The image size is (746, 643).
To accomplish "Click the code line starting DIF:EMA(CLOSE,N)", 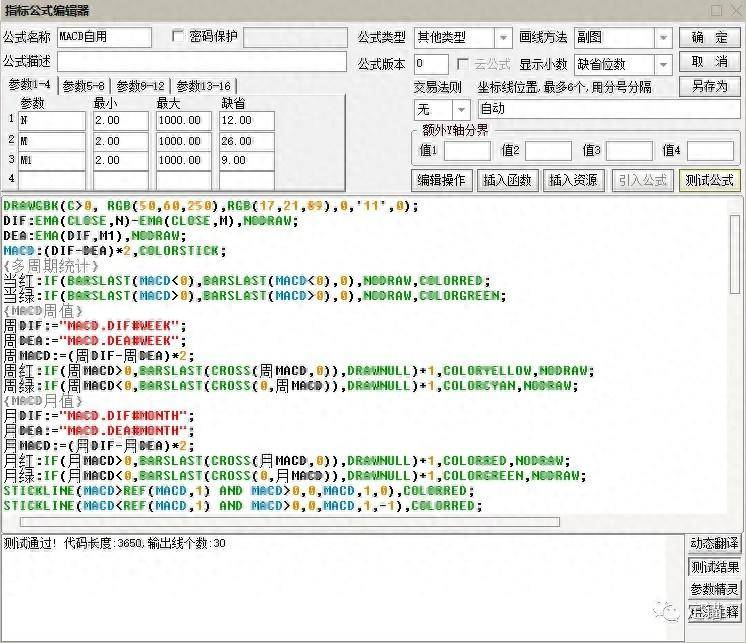I will [x=150, y=221].
